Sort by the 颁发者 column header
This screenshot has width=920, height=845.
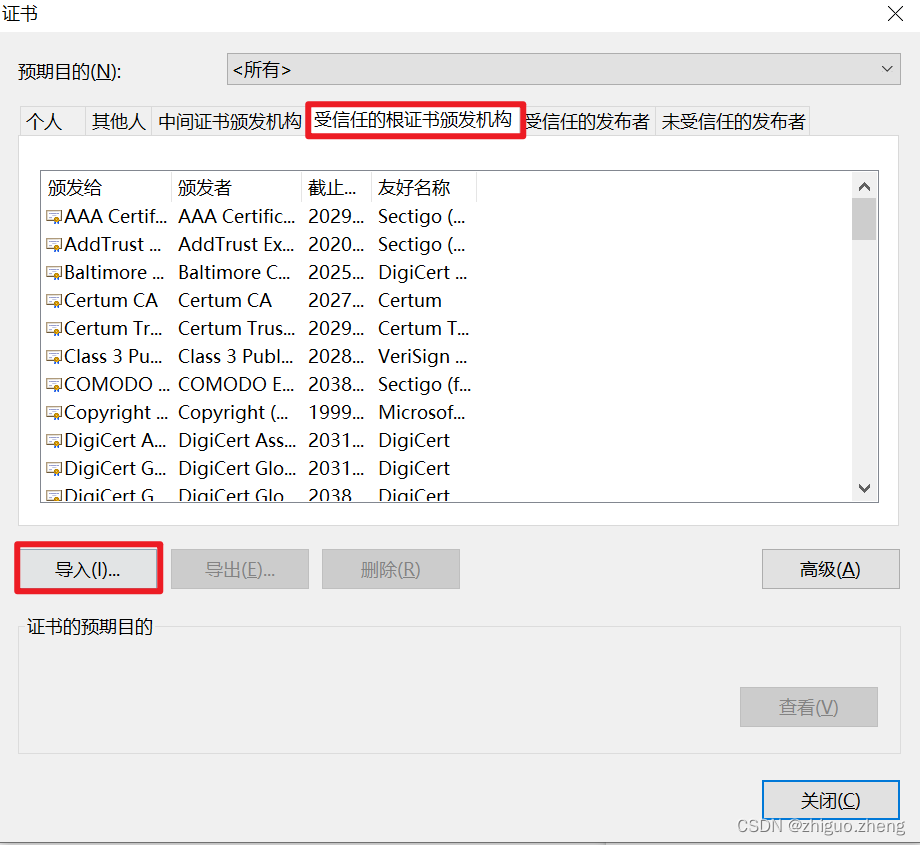(x=236, y=188)
